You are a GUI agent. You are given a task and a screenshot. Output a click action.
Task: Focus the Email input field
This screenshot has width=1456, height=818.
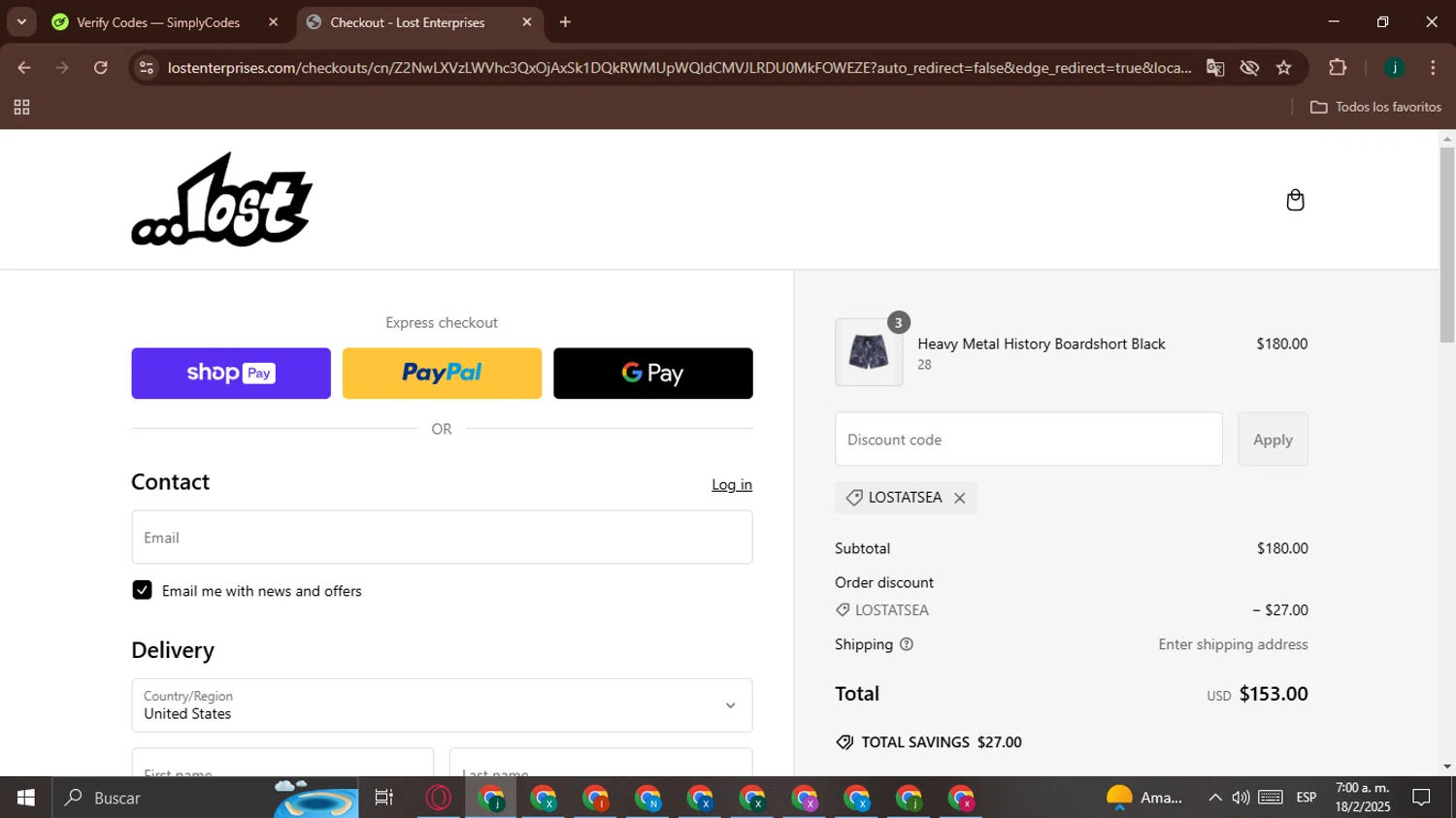[x=442, y=538]
